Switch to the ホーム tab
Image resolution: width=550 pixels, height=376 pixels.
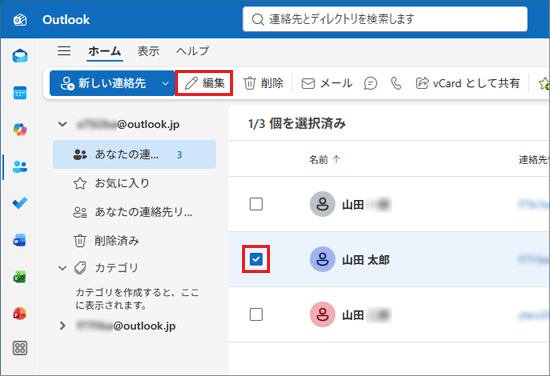pyautogui.click(x=105, y=51)
